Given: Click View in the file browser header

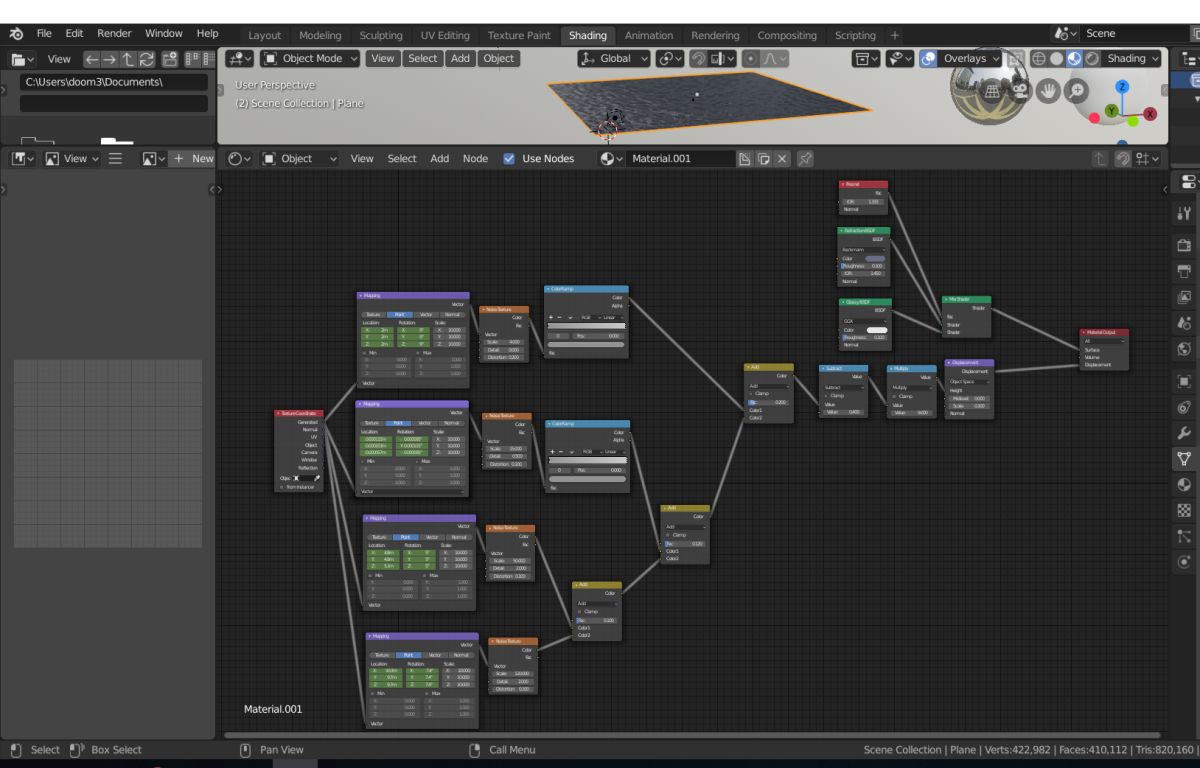Looking at the screenshot, I should (x=60, y=59).
